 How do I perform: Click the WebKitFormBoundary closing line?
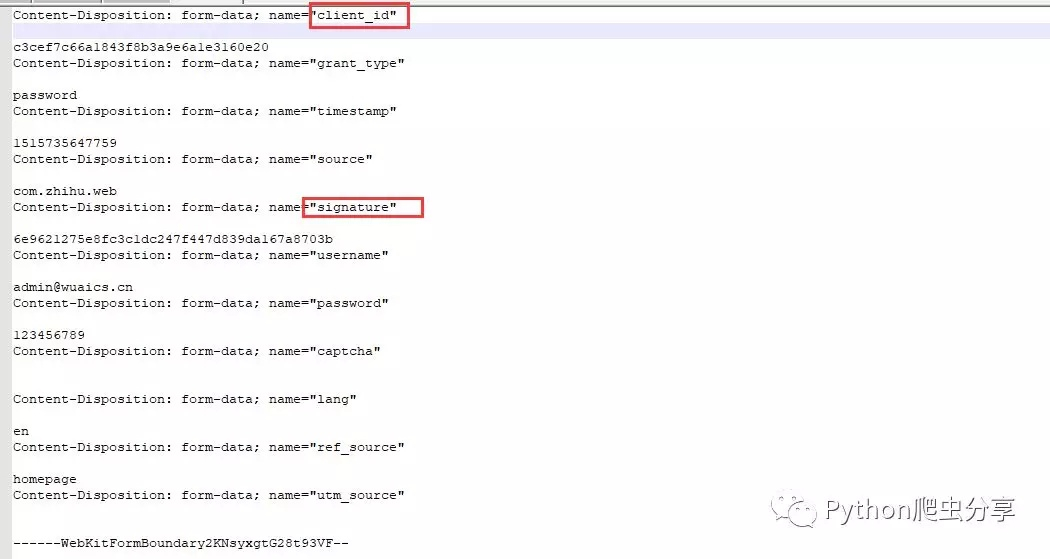click(180, 543)
